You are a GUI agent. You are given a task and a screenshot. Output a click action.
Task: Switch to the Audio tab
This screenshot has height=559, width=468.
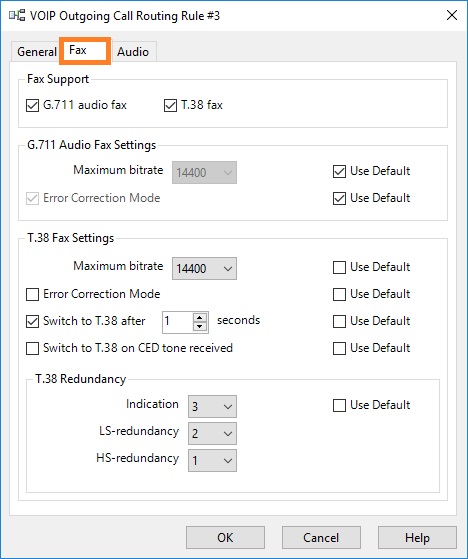(133, 52)
